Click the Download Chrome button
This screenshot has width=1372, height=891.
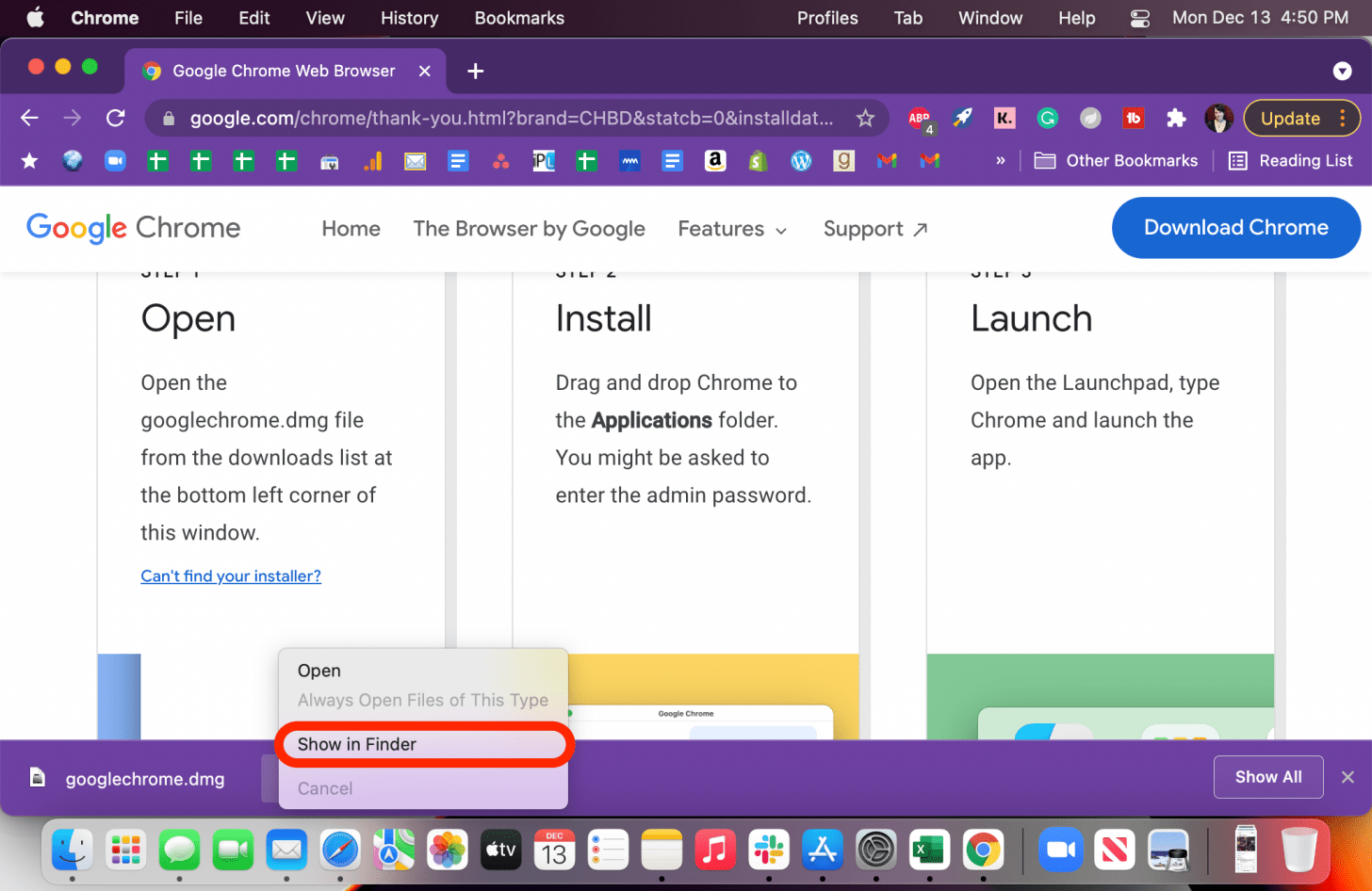(x=1235, y=227)
